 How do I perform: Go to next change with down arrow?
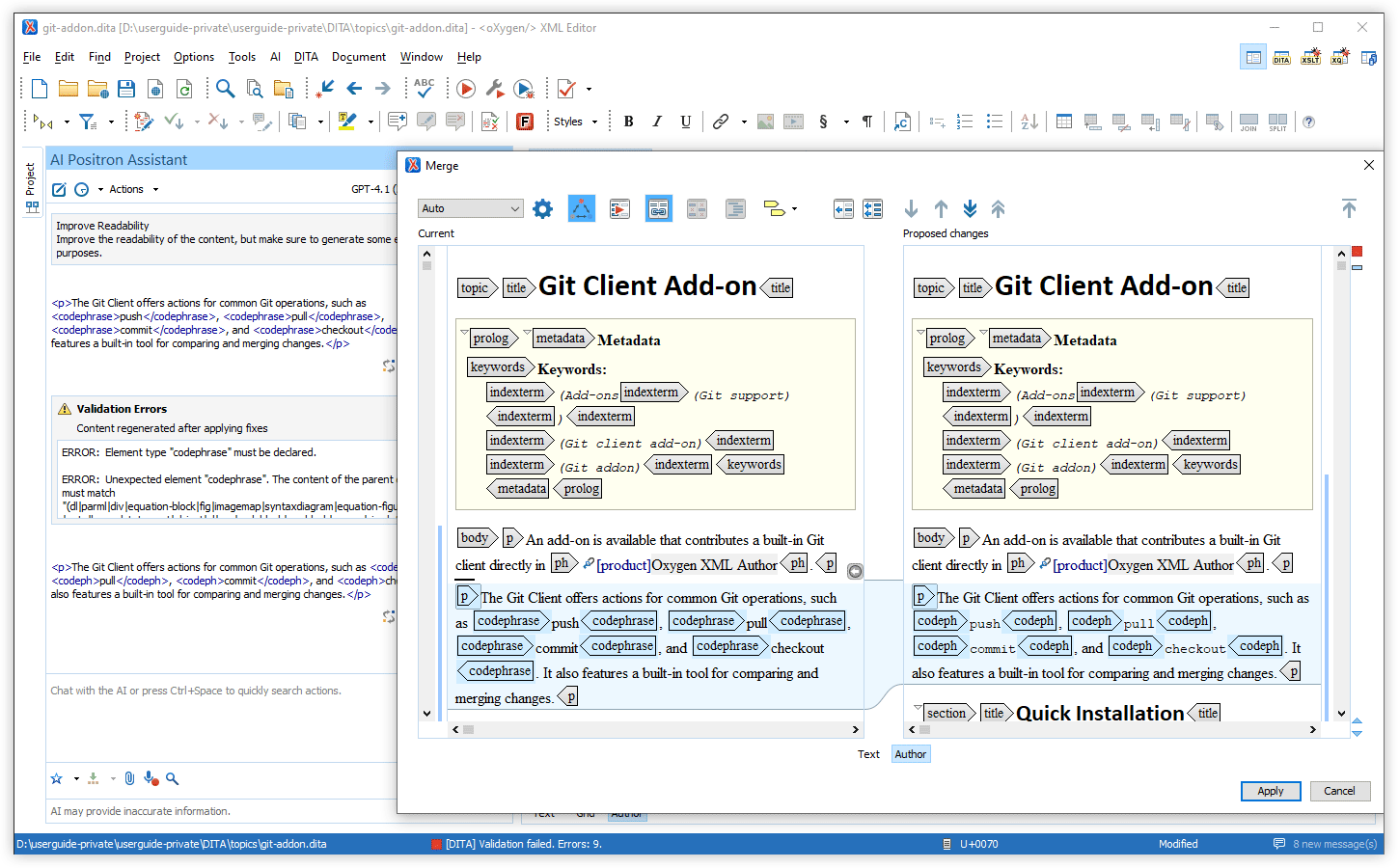911,208
